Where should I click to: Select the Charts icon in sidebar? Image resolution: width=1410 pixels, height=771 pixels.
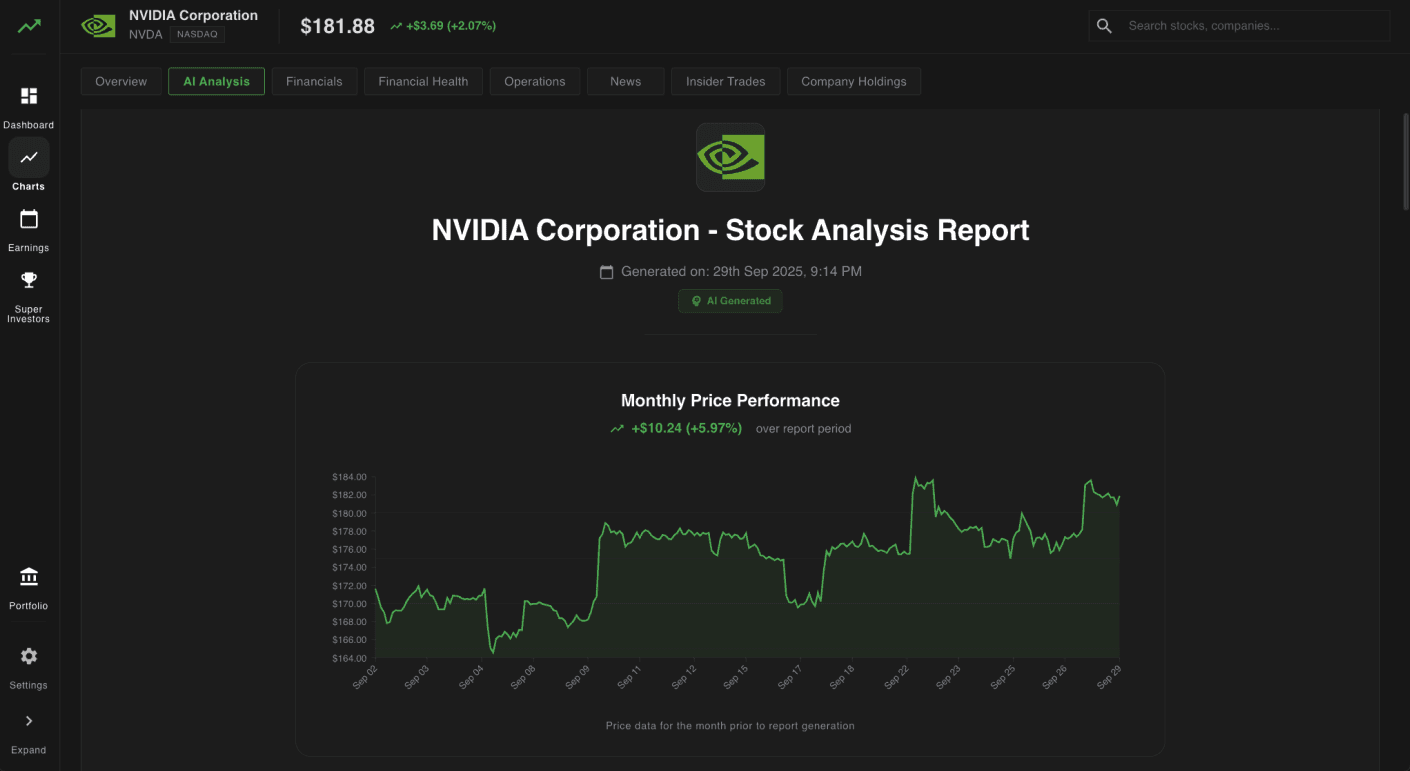(29, 157)
